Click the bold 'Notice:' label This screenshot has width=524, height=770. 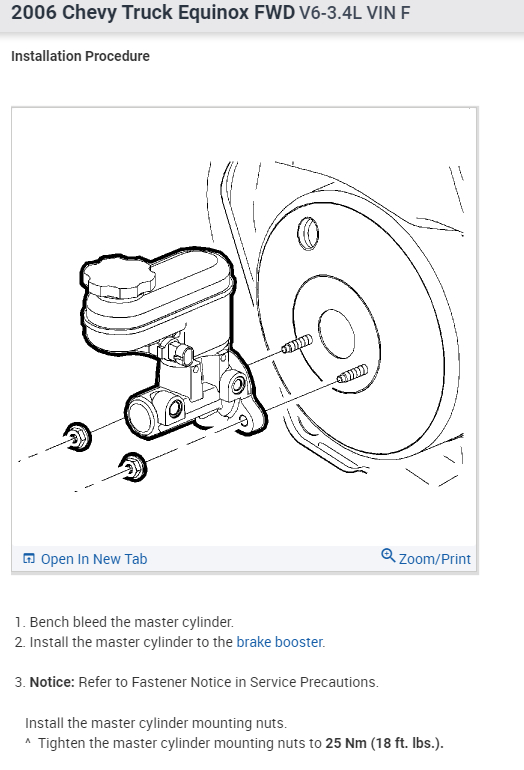point(52,682)
